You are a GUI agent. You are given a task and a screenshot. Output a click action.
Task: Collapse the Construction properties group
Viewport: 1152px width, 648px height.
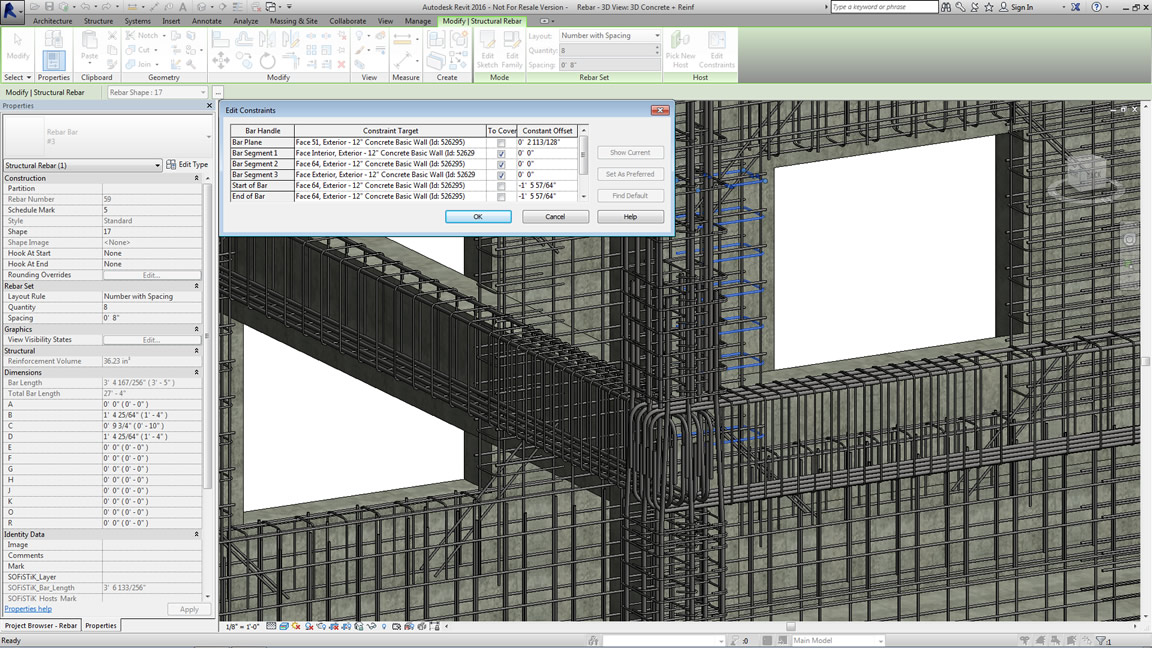click(196, 178)
